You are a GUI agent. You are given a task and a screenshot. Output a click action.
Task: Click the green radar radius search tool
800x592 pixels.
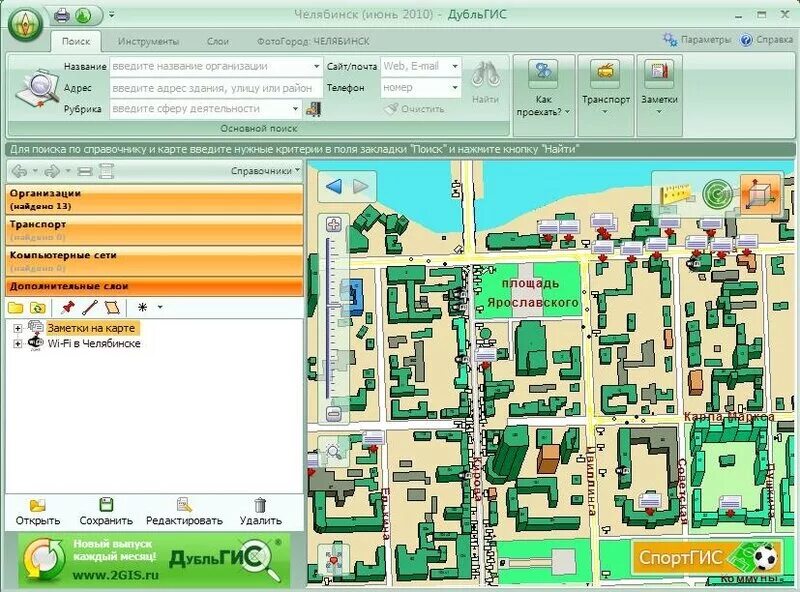(x=717, y=194)
